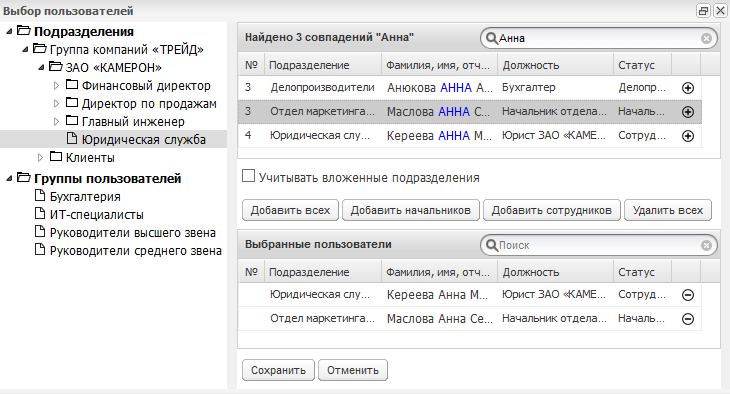
Task: Cancel with the Отменить button
Action: pos(353,370)
